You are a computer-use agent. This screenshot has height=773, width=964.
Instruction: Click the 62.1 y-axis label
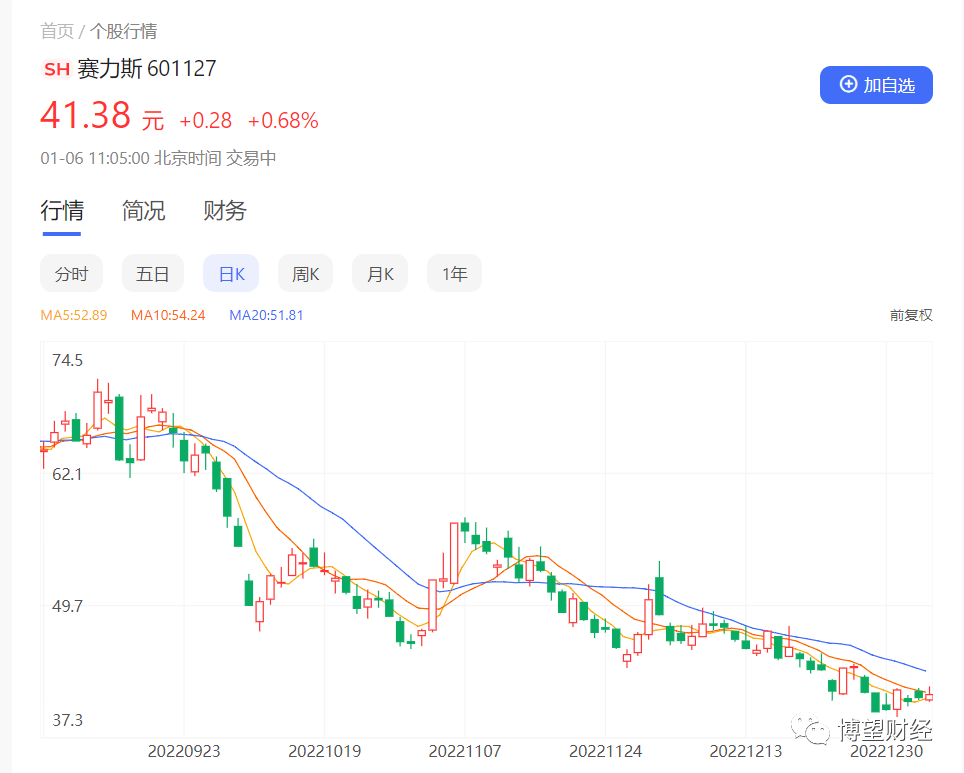point(67,474)
